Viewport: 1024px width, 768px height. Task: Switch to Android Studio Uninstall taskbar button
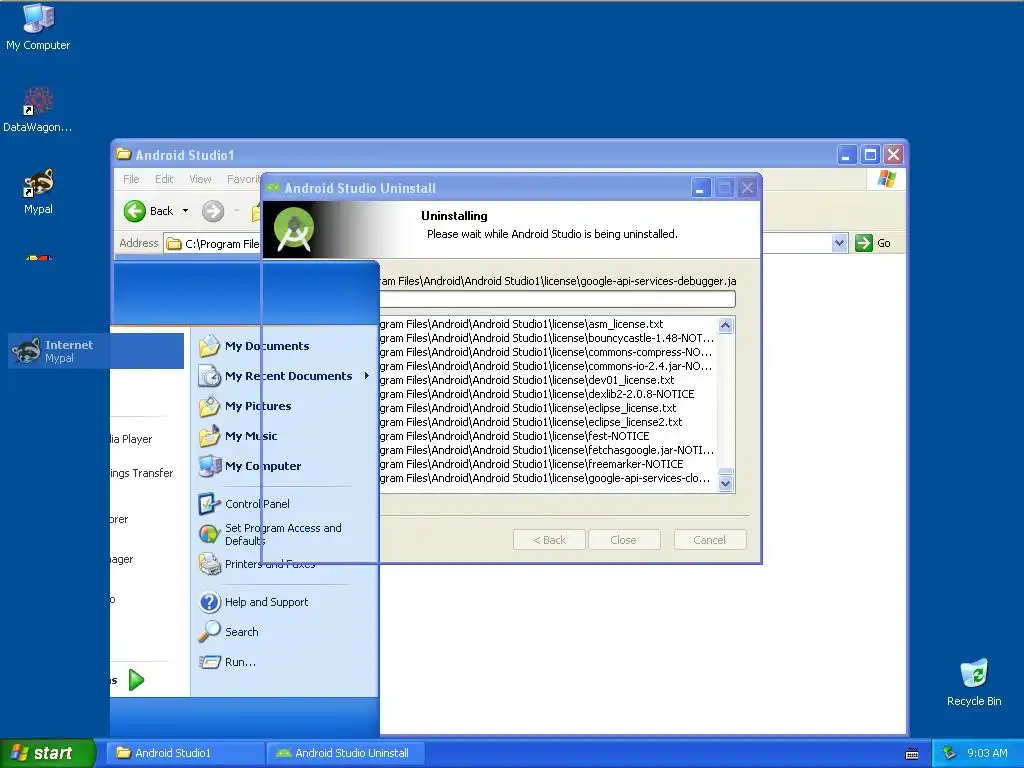coord(345,753)
